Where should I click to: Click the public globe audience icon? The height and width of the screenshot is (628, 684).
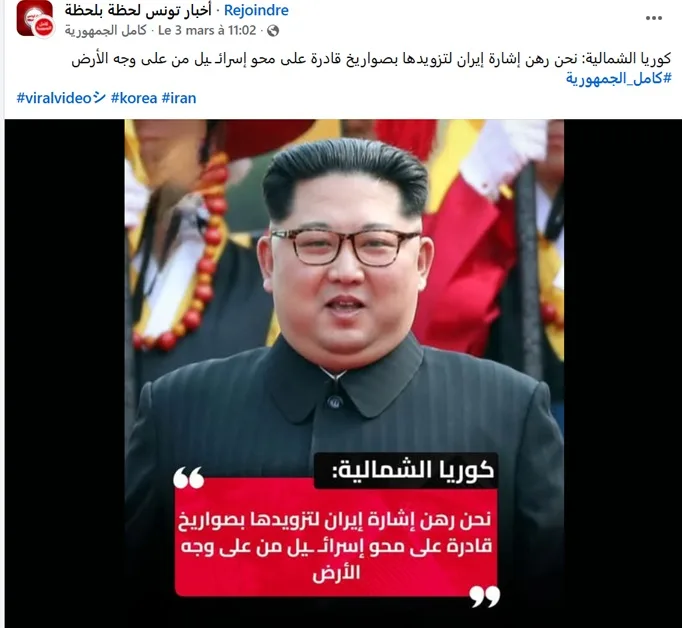coord(273,31)
